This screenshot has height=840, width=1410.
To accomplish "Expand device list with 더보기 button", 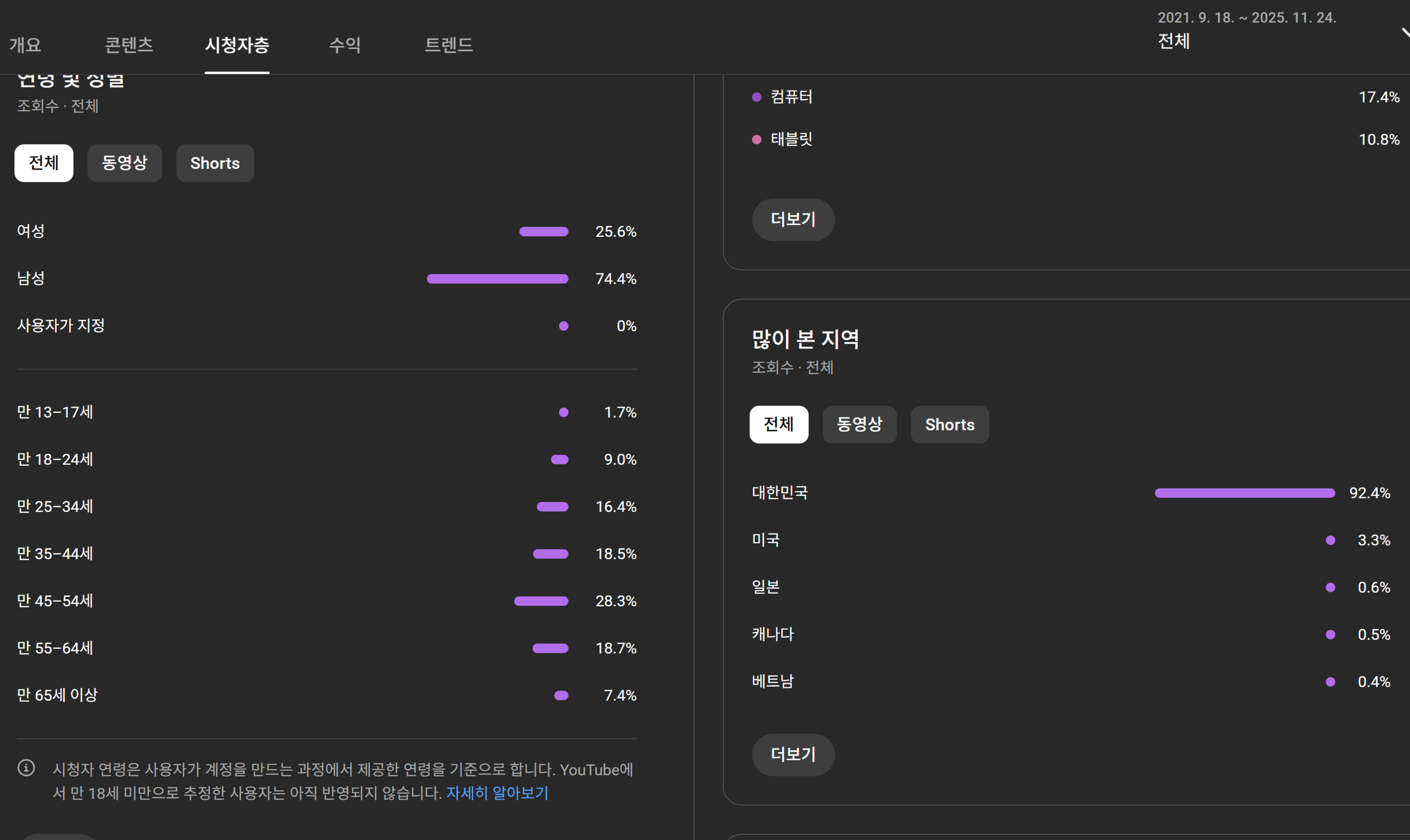I will pos(792,219).
